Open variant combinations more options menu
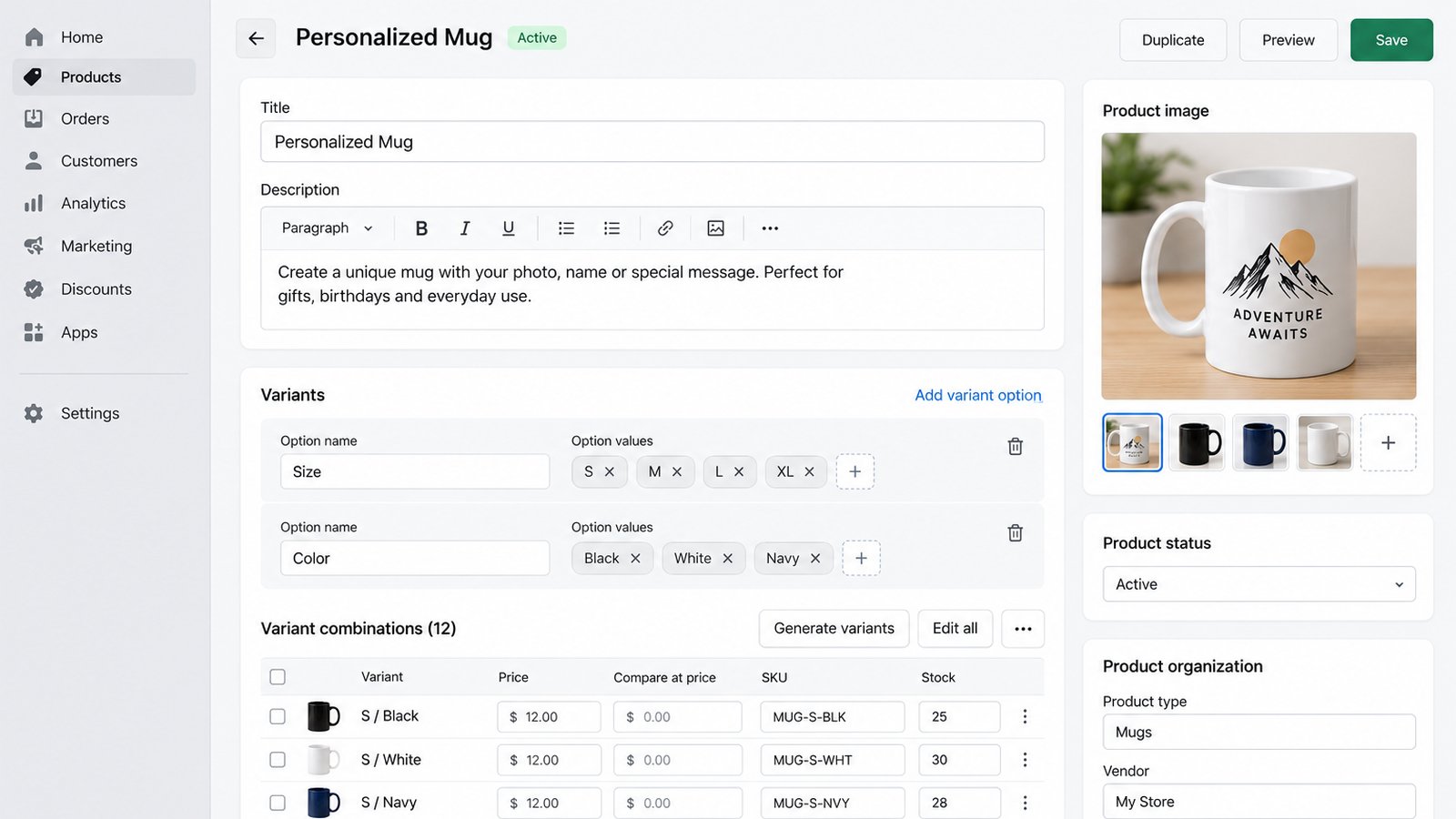1456x819 pixels. click(1023, 629)
